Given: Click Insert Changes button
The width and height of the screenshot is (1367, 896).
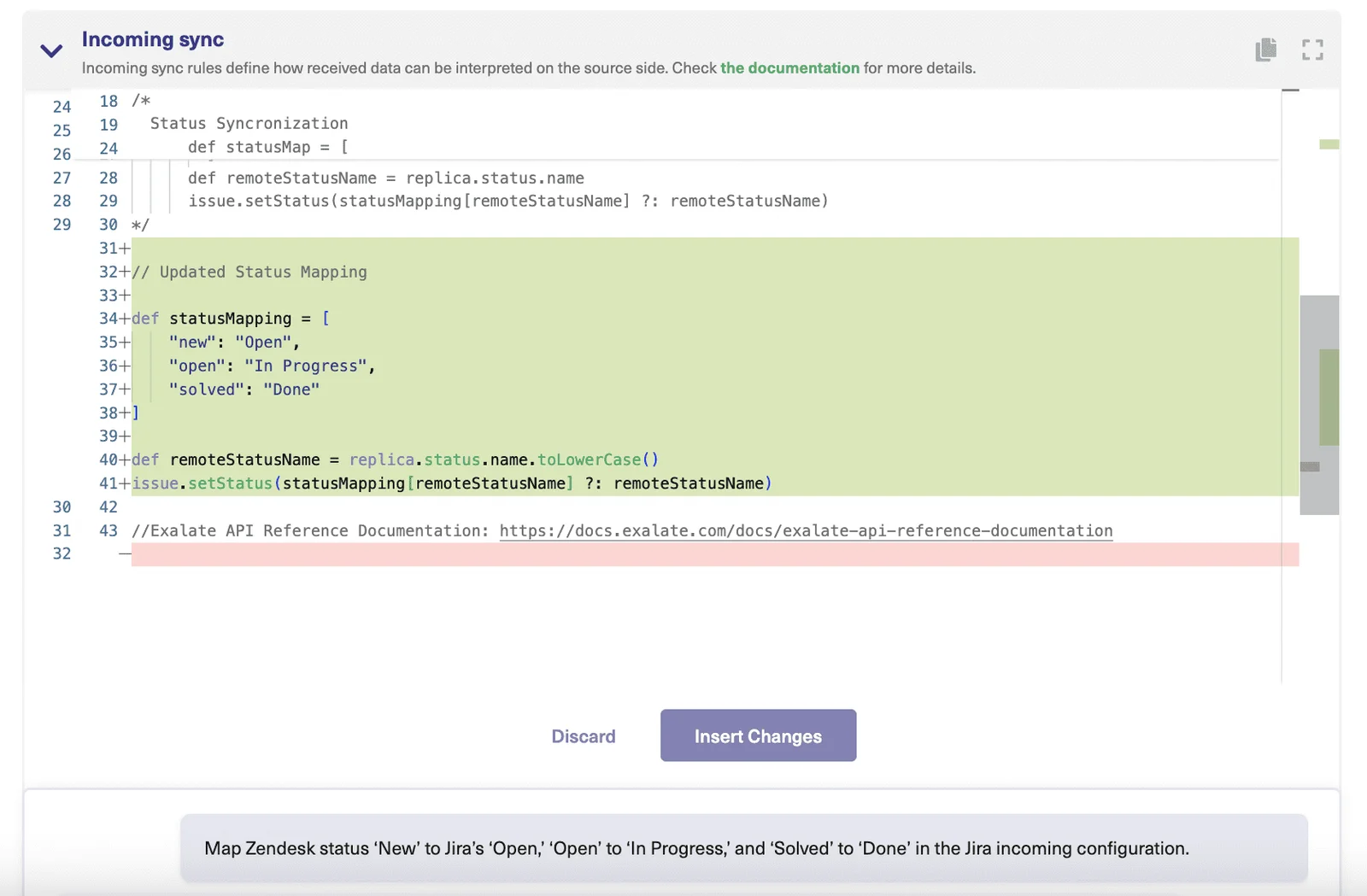Looking at the screenshot, I should click(758, 735).
